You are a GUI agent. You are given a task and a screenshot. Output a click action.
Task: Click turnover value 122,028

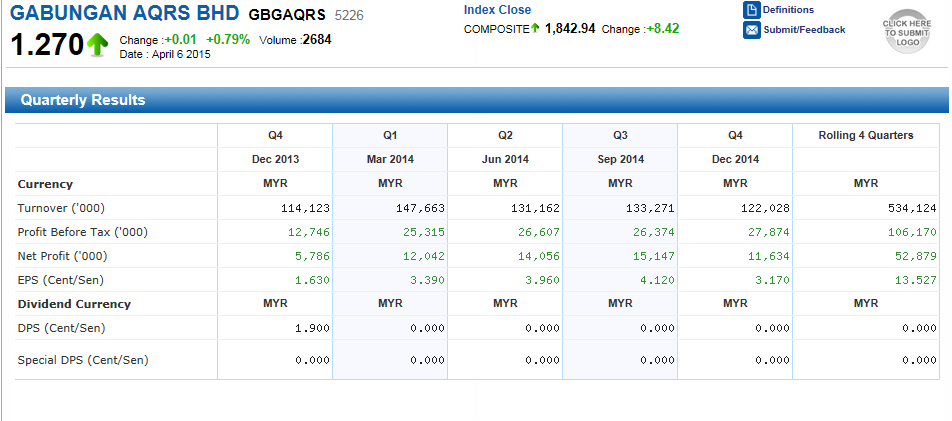765,208
